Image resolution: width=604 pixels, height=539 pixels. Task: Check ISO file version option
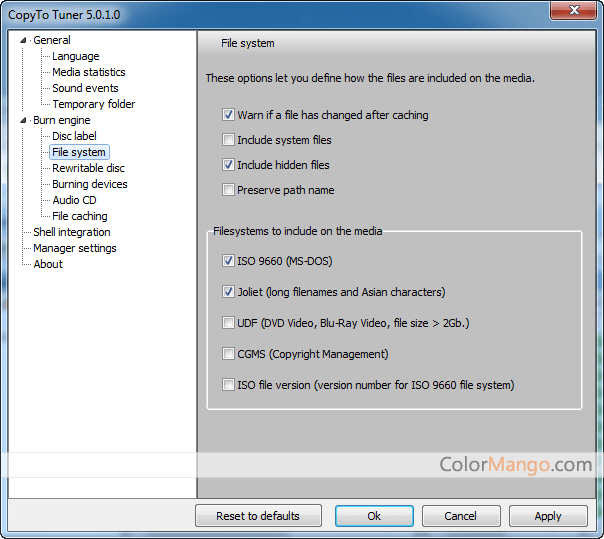point(229,385)
